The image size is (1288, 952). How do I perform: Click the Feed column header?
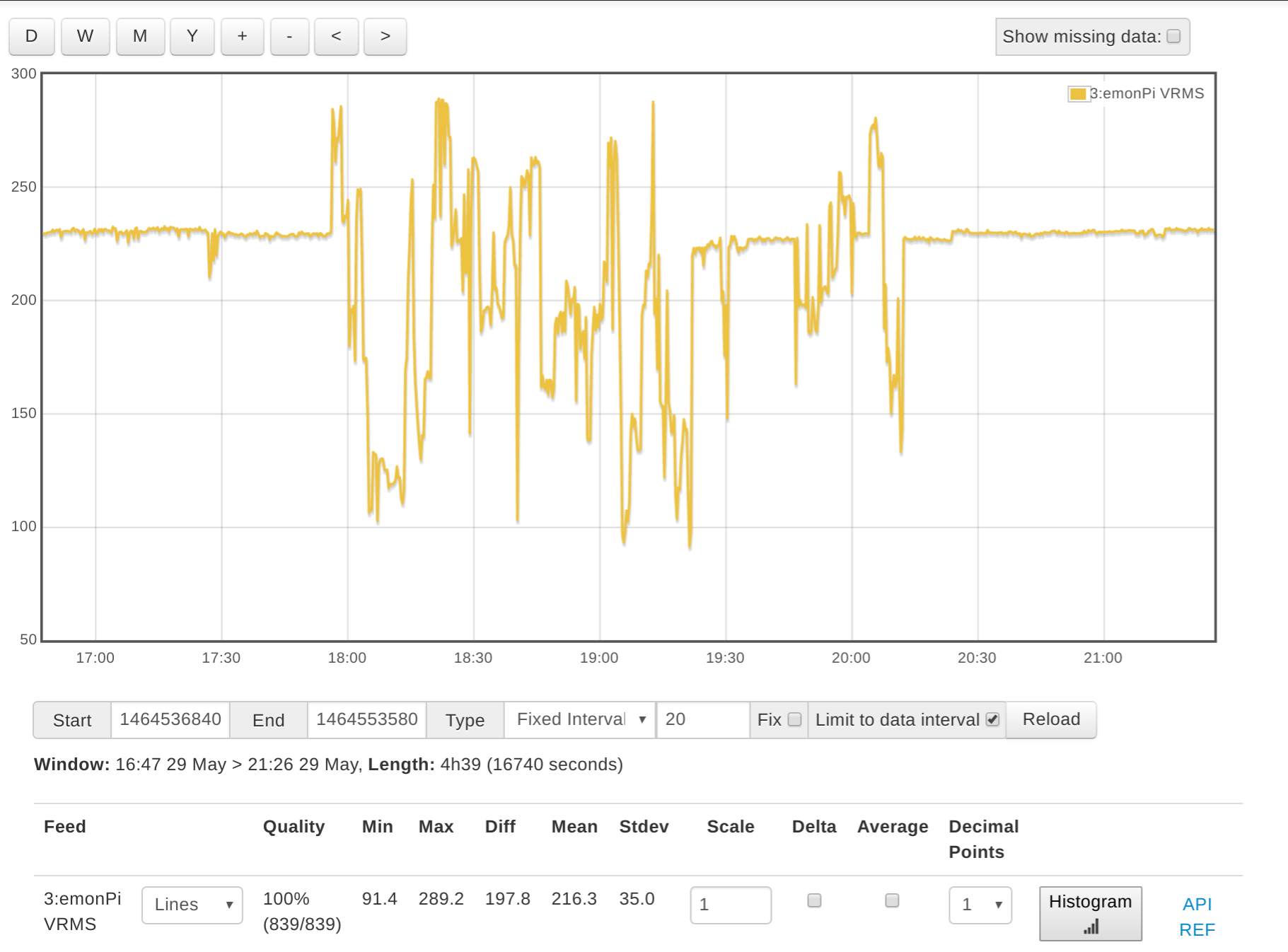[65, 827]
